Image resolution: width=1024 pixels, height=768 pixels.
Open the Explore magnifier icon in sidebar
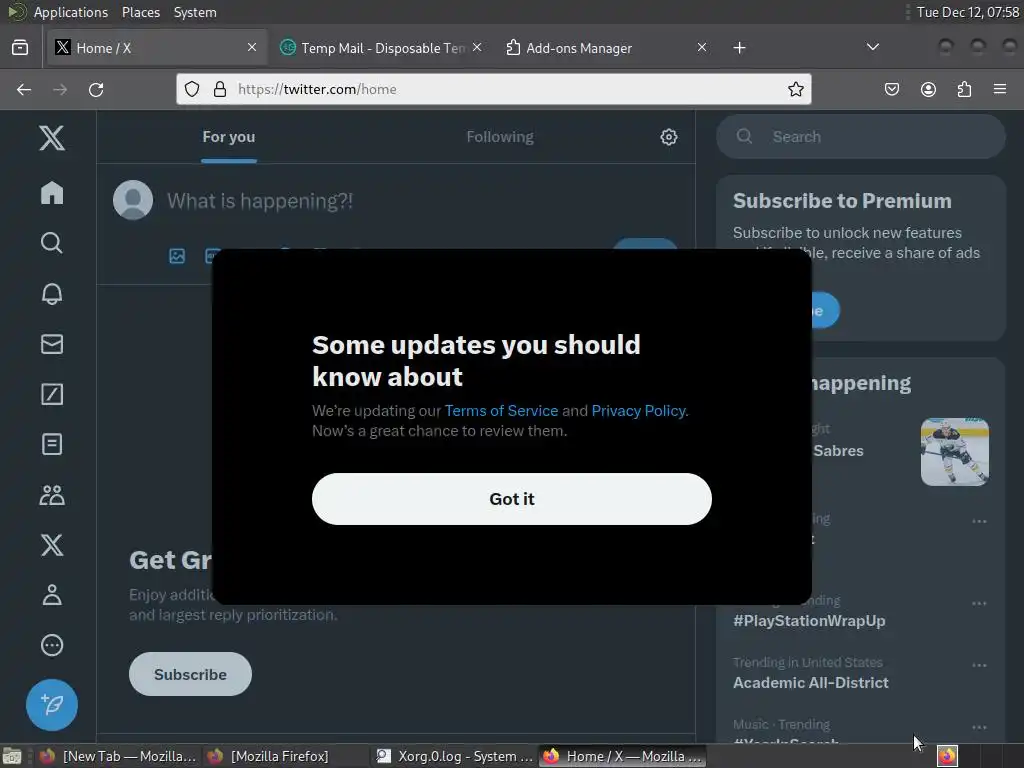(x=52, y=243)
